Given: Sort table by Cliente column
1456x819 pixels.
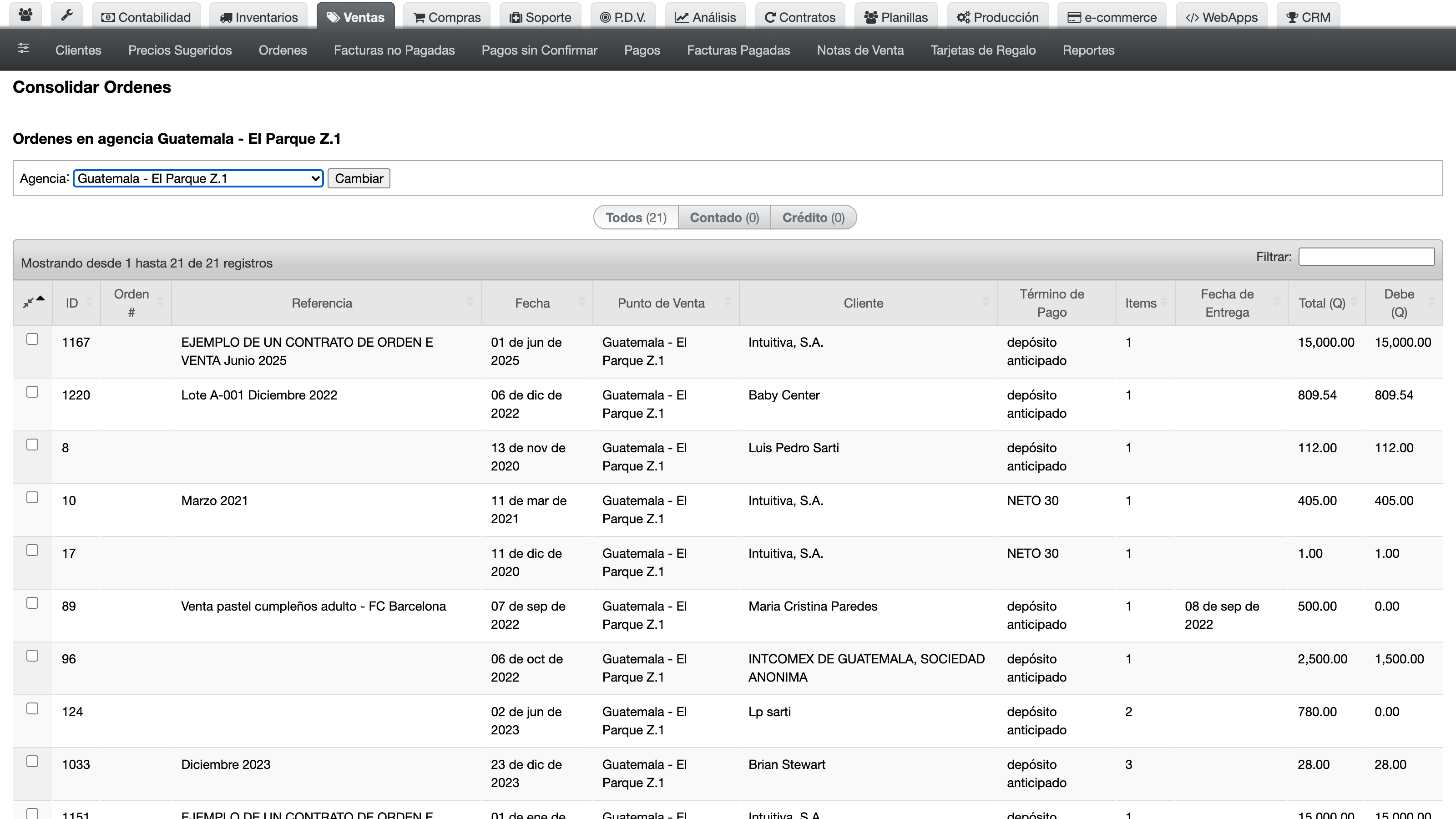Looking at the screenshot, I should (868, 303).
